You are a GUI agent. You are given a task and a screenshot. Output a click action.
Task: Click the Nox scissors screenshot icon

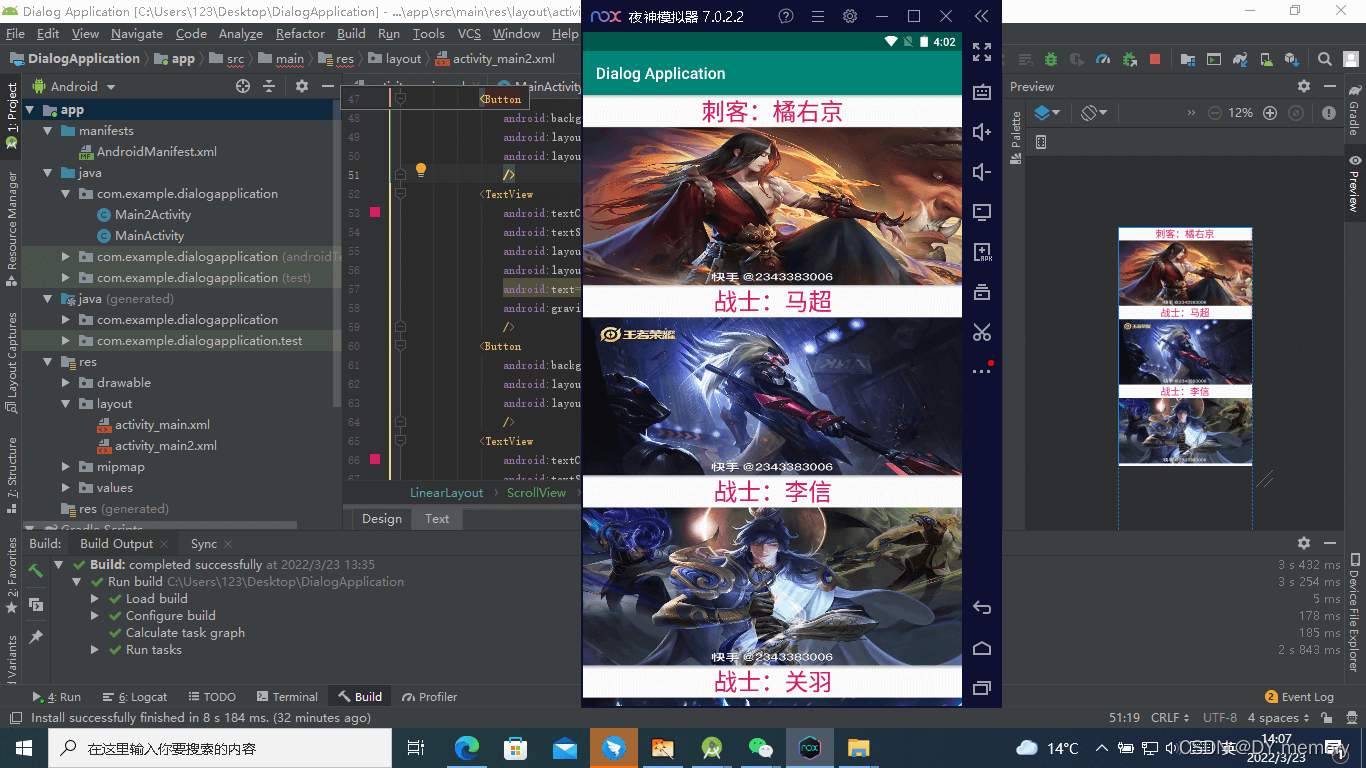(982, 332)
